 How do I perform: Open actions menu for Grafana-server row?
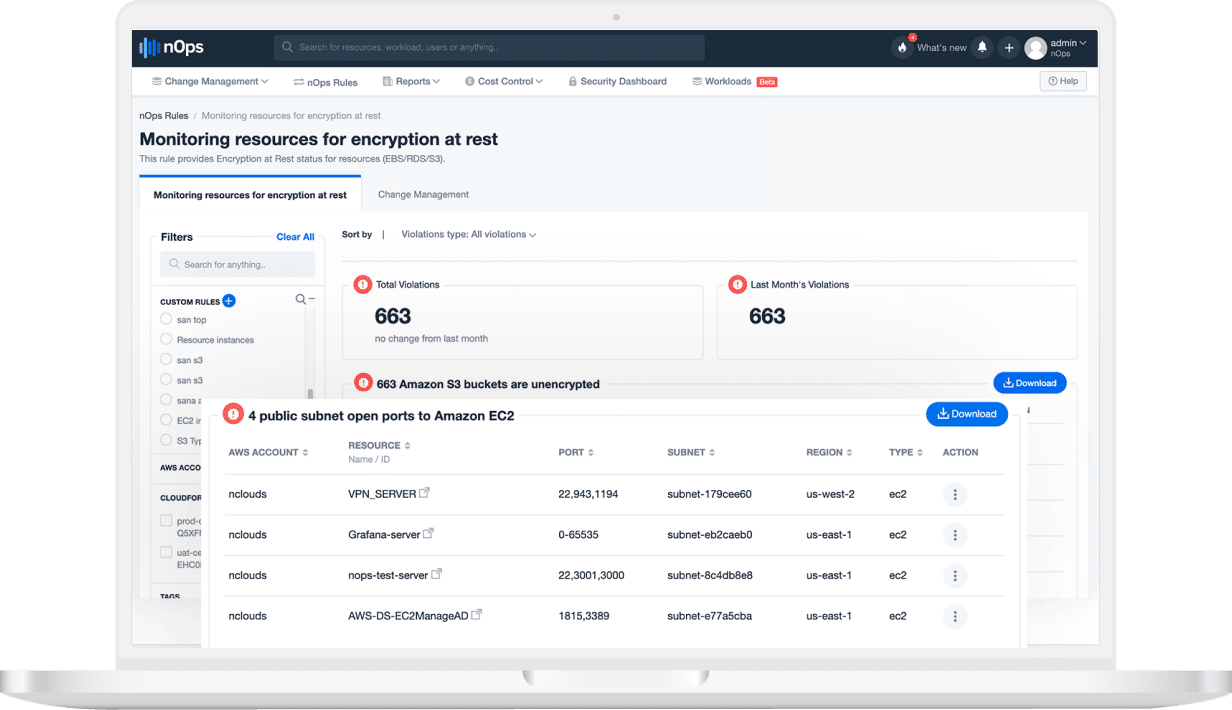click(x=955, y=535)
